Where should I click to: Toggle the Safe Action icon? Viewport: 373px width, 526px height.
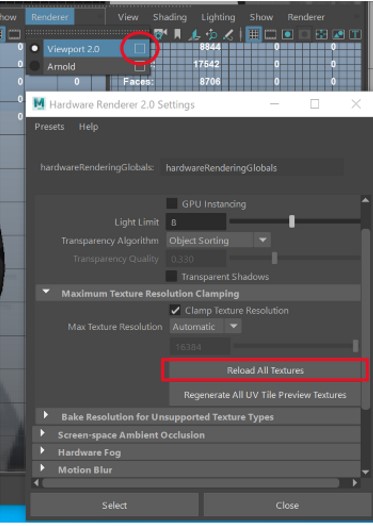point(338,34)
